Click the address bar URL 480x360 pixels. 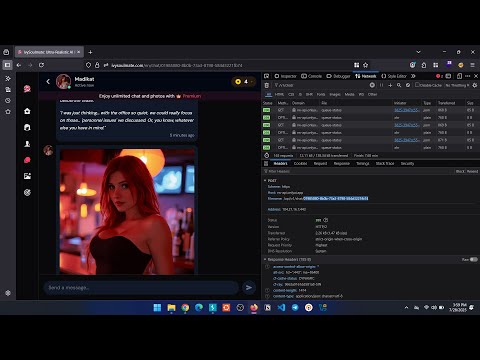tap(177, 65)
